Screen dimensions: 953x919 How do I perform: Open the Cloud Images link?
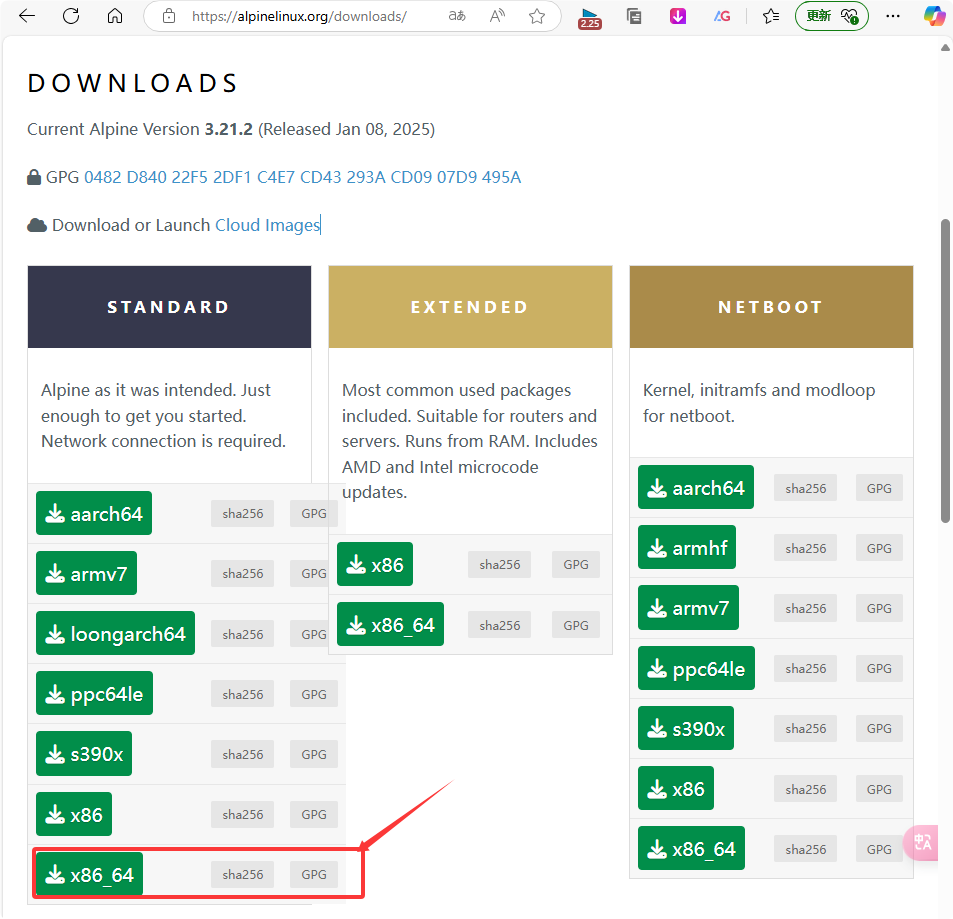point(267,225)
